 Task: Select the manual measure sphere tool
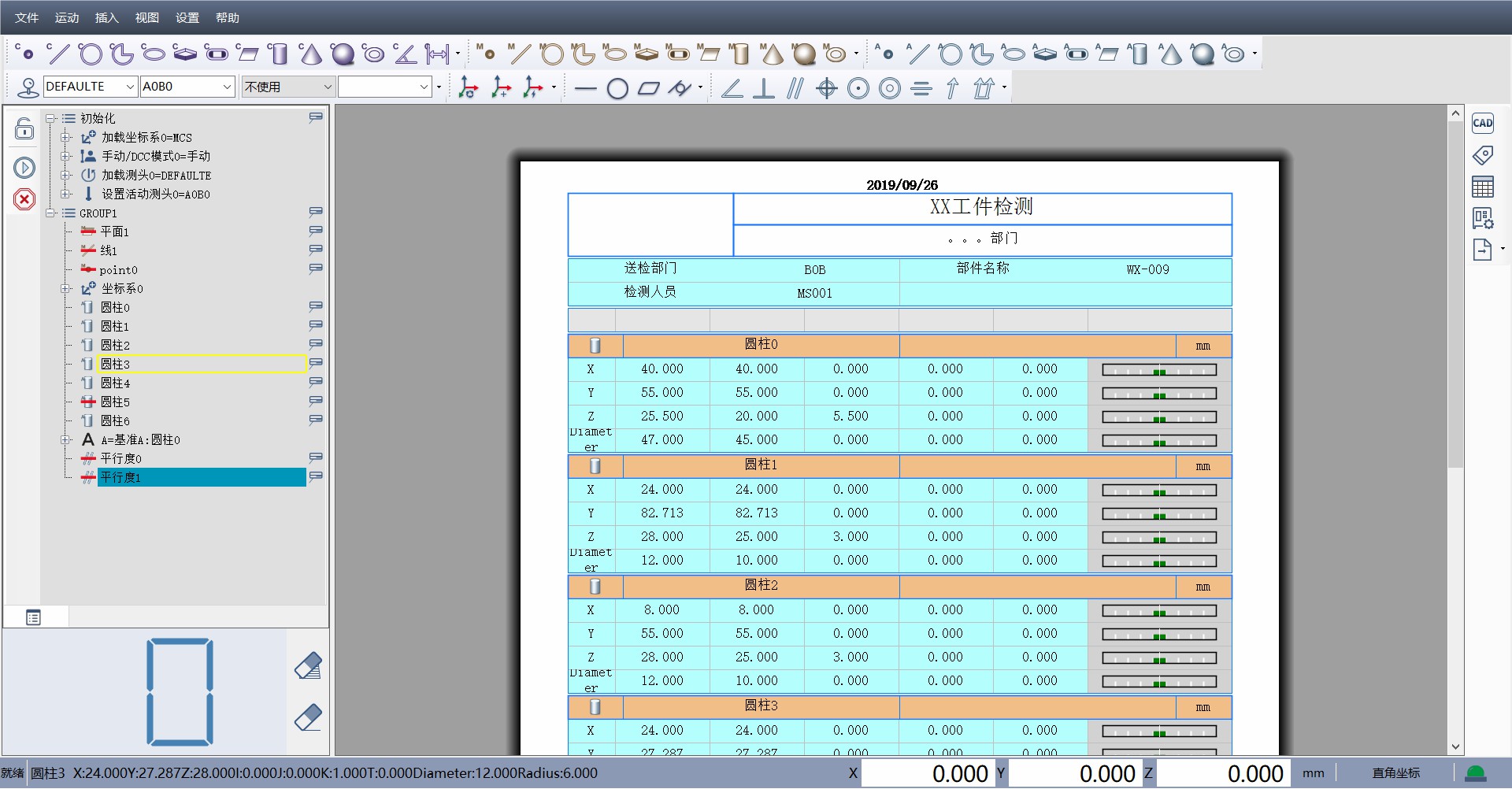(803, 54)
